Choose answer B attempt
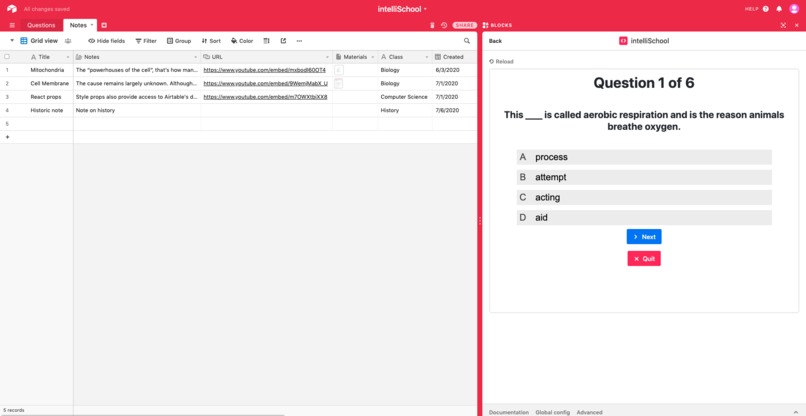This screenshot has height=416, width=806. click(x=644, y=177)
